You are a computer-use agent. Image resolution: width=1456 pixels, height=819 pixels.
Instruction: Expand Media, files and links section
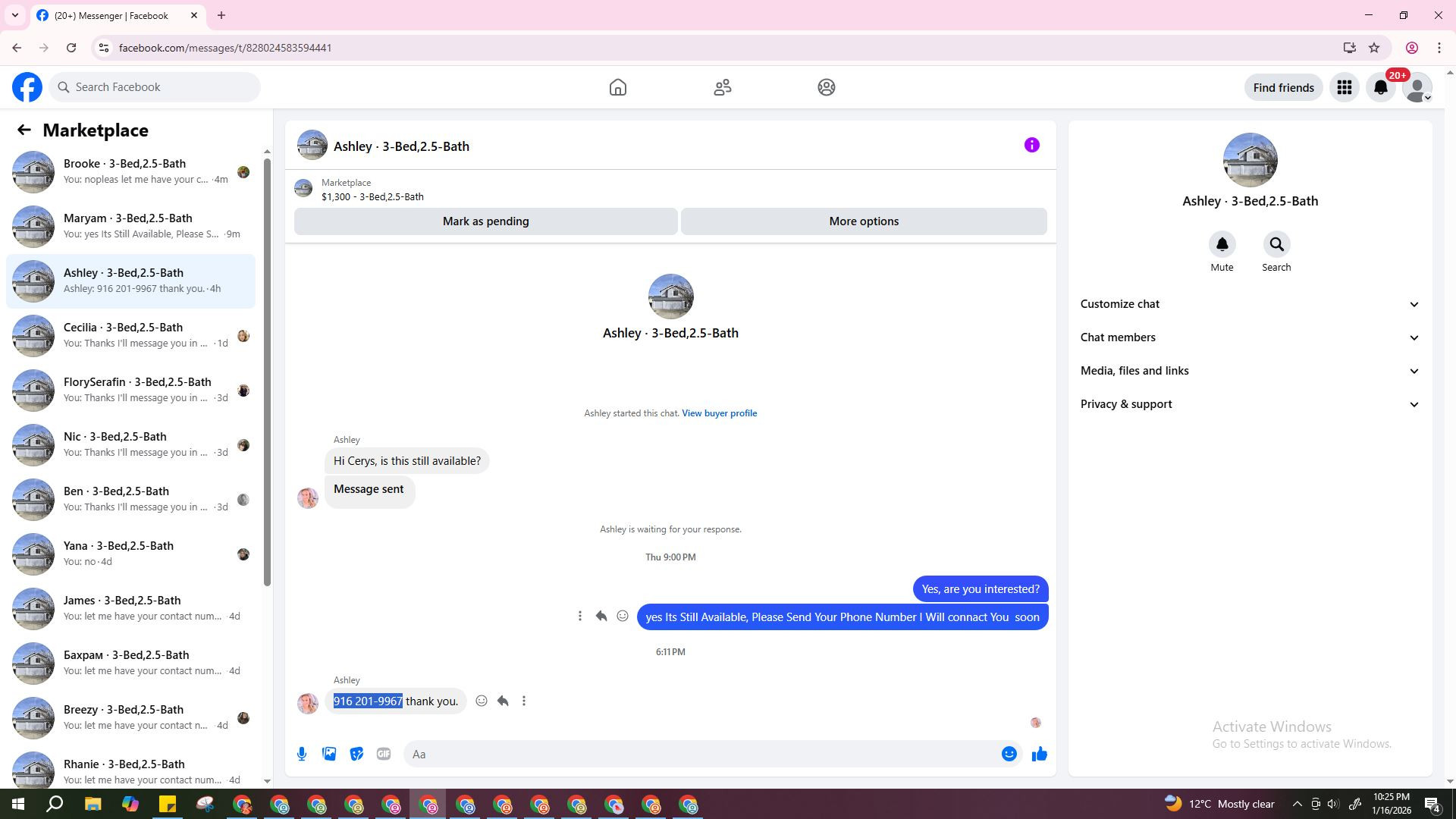click(x=1249, y=371)
